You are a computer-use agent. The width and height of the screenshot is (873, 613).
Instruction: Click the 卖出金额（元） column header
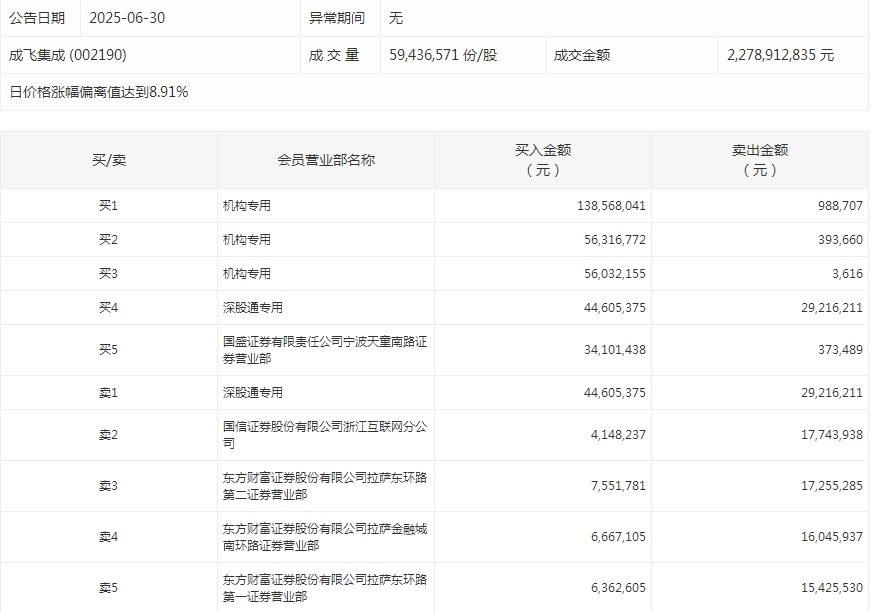[760, 160]
